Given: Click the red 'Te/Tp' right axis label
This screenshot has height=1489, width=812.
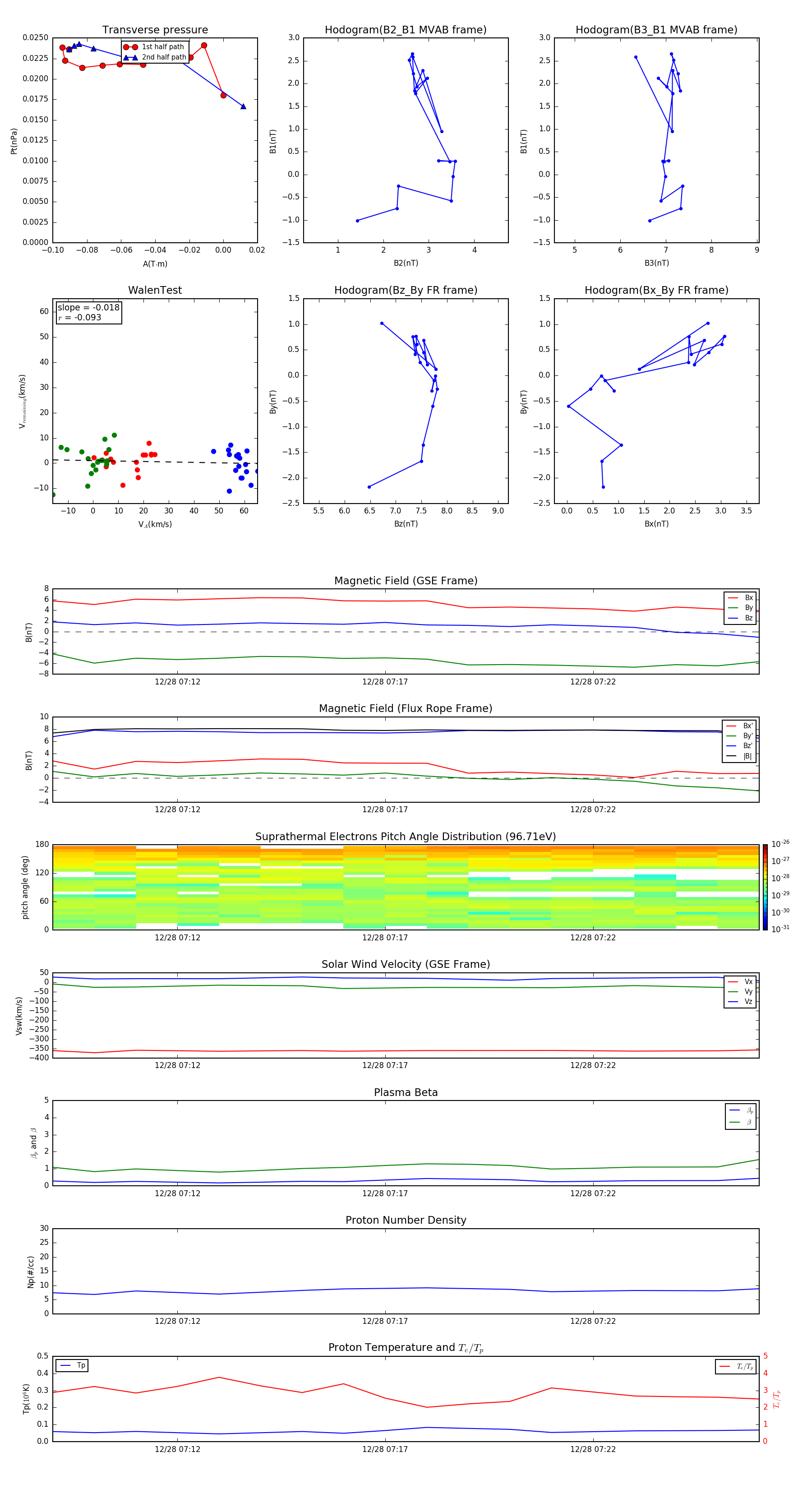Looking at the screenshot, I should (777, 1399).
